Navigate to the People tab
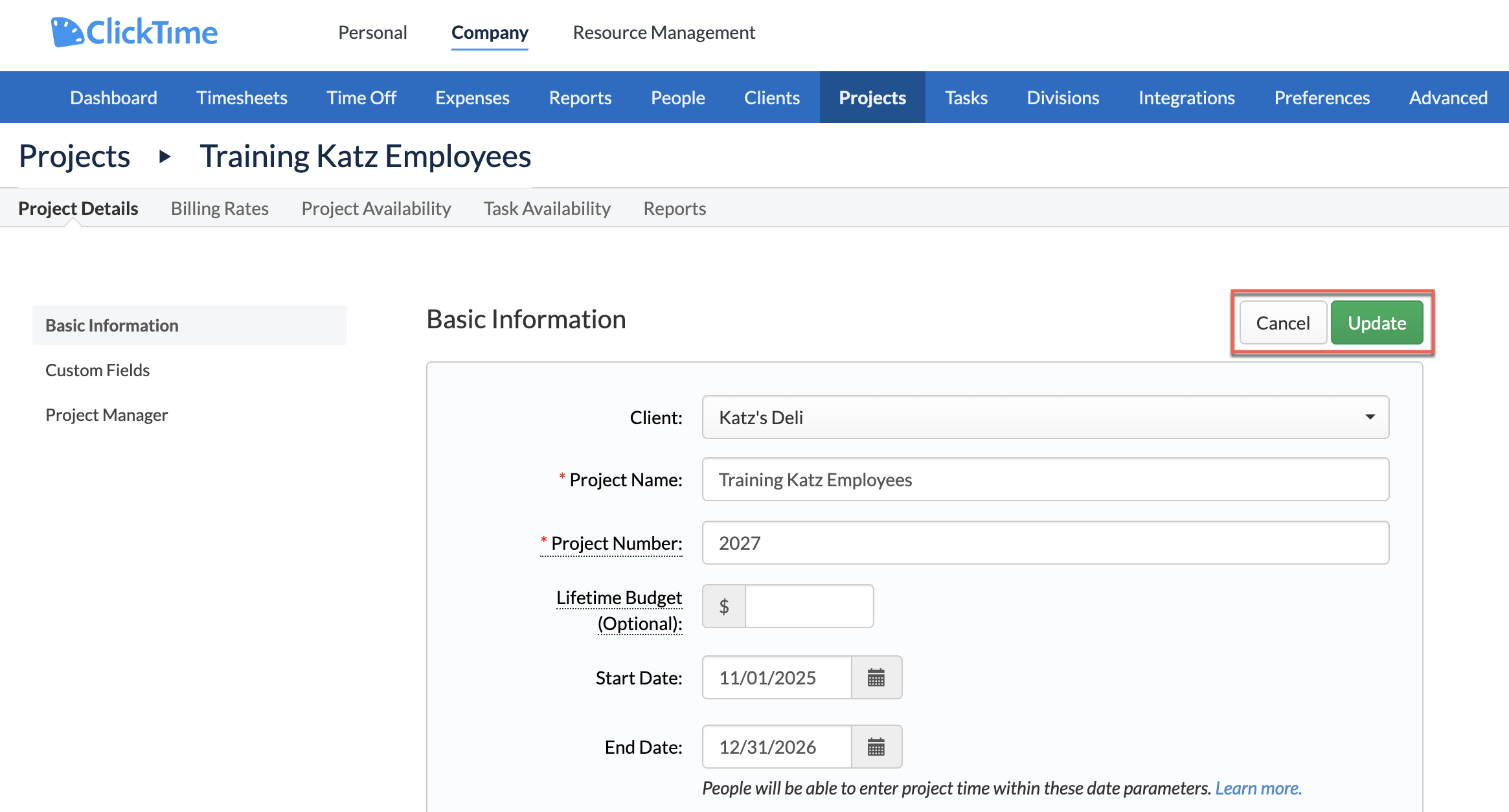This screenshot has width=1509, height=812. [x=677, y=97]
